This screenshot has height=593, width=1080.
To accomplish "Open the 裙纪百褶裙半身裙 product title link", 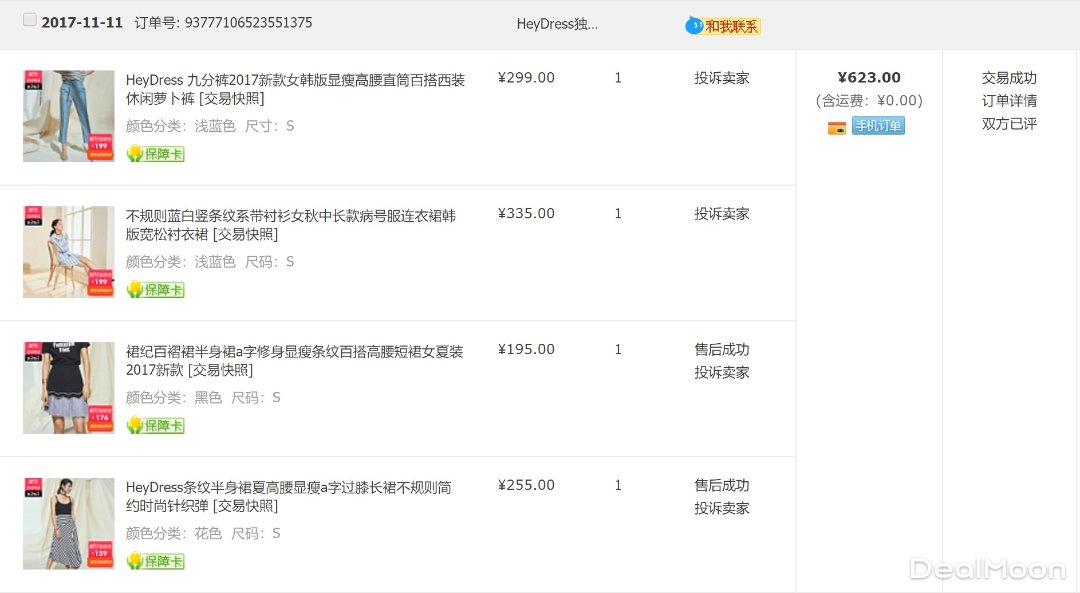I will (294, 352).
